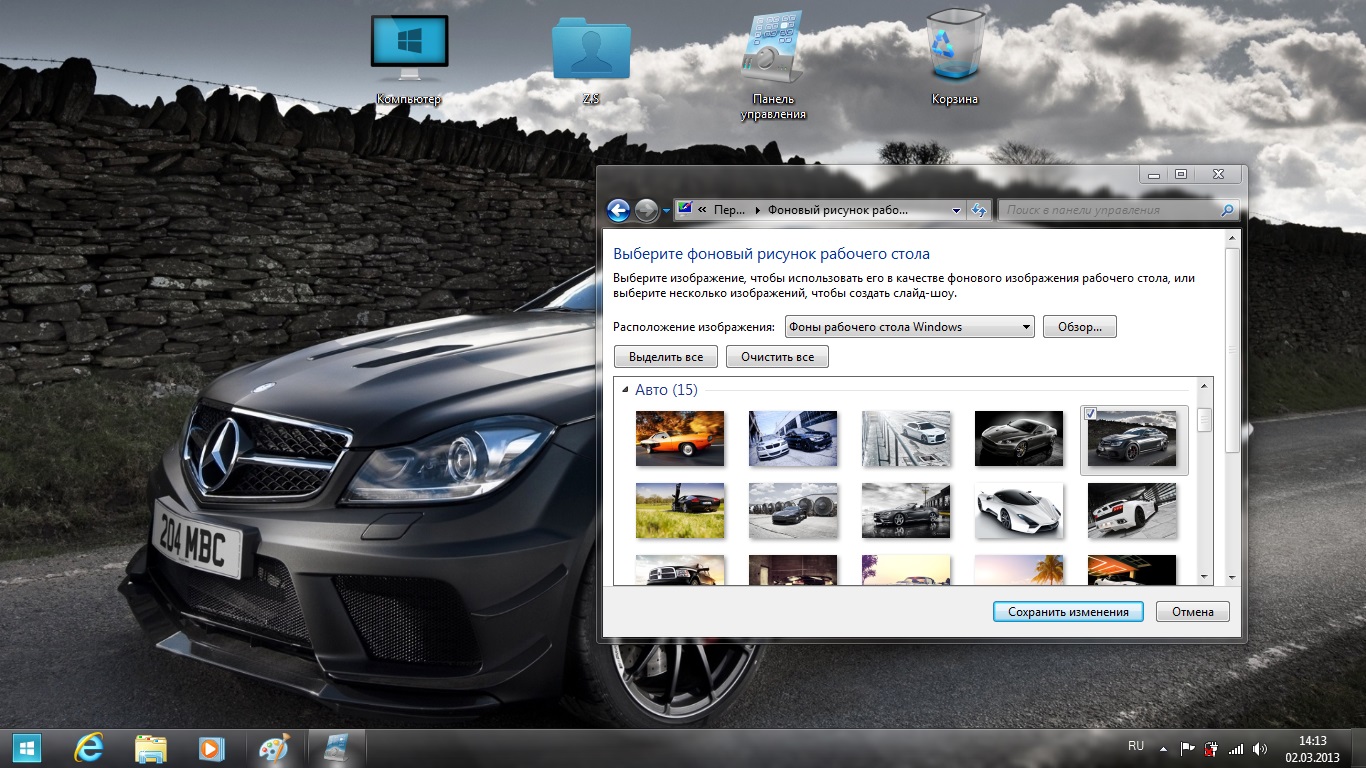Open the address bar history dropdown arrow
This screenshot has width=1366, height=768.
[x=956, y=211]
